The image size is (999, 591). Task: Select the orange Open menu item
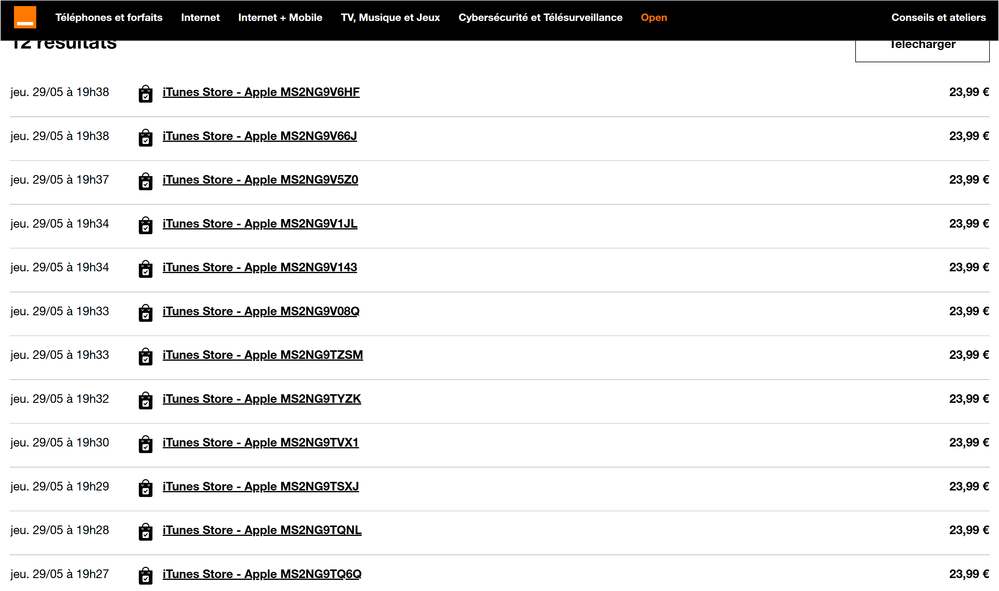[x=654, y=18]
